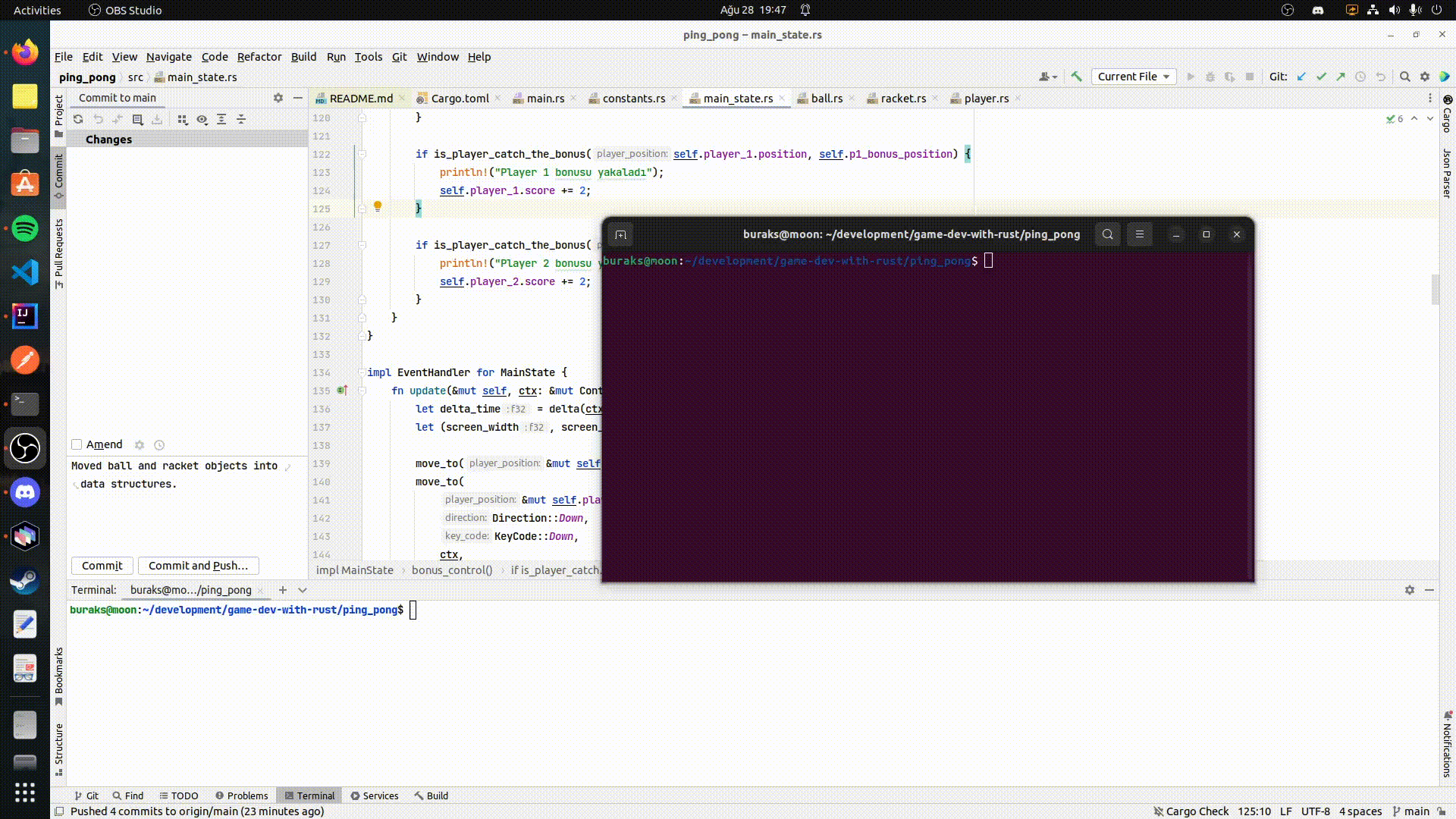Open Discord from the Ubuntu dock
Screen dimensions: 1456x819
pos(25,493)
